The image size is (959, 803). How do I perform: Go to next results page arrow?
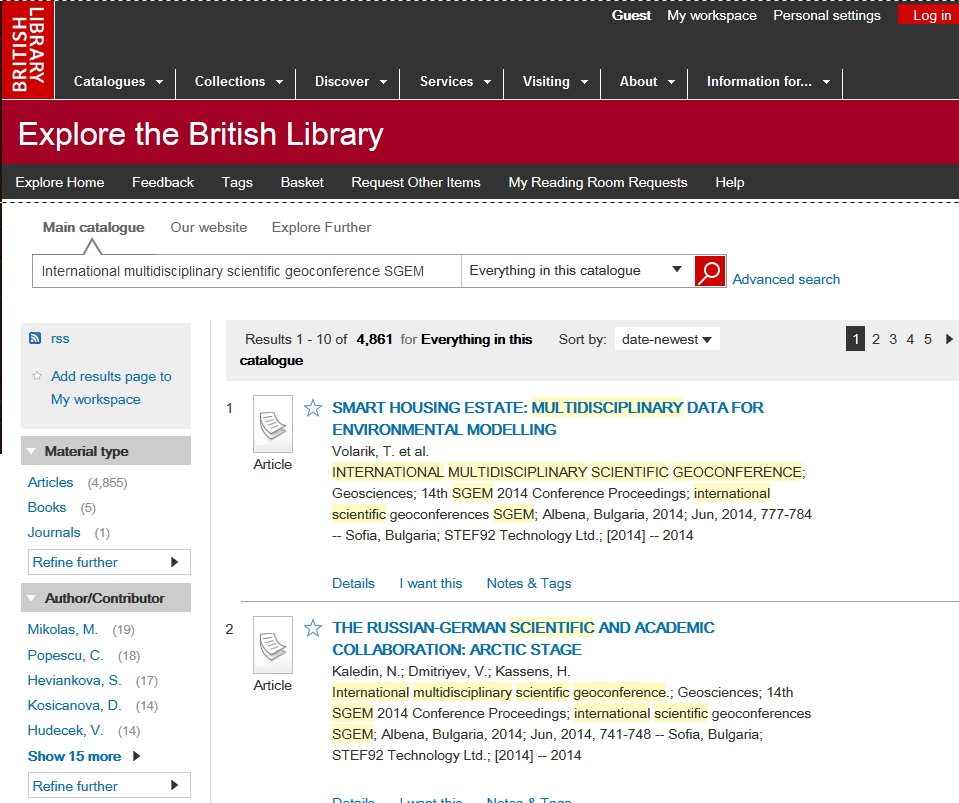[949, 339]
